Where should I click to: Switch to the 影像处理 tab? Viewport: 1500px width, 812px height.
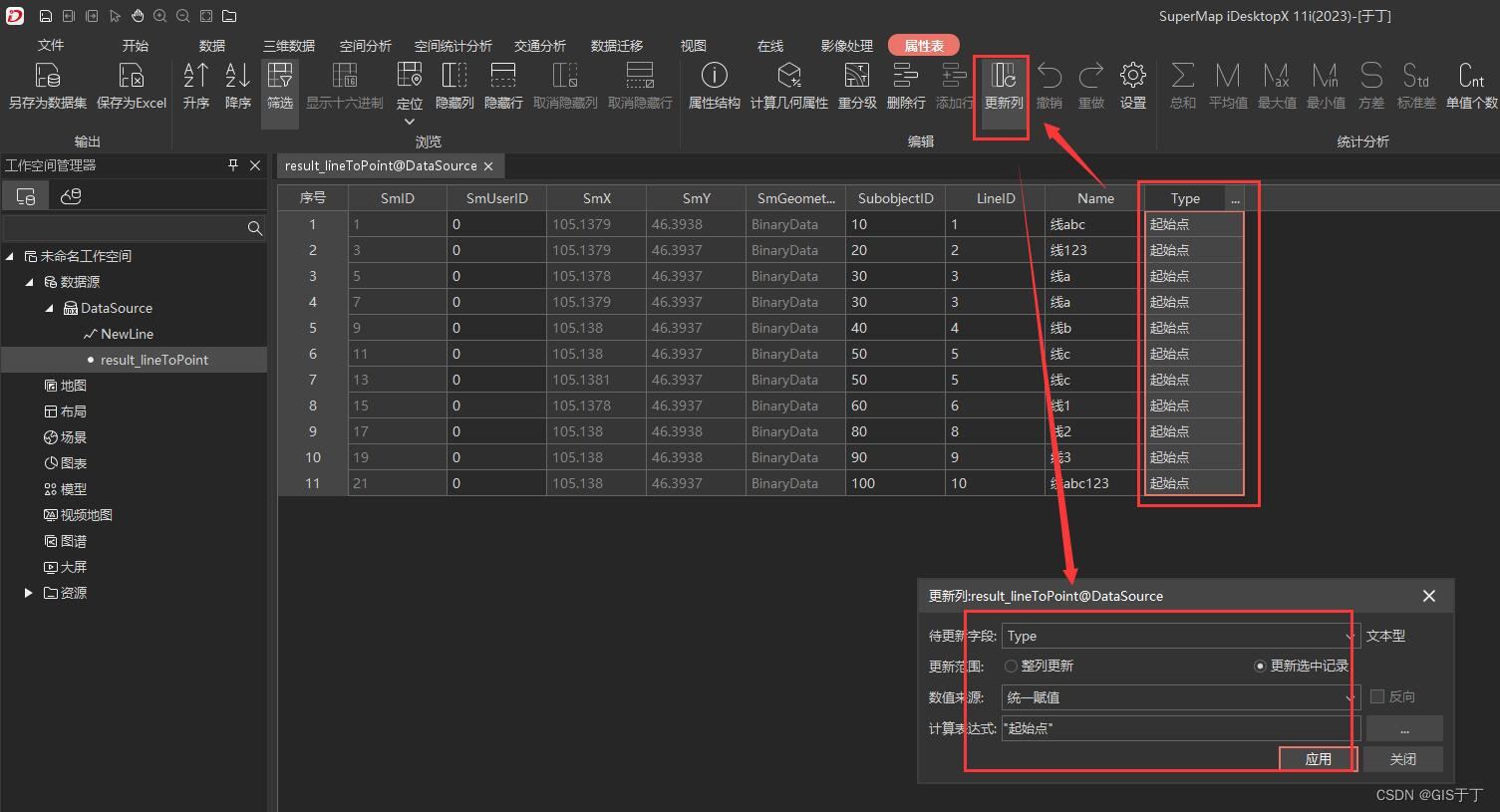[847, 46]
